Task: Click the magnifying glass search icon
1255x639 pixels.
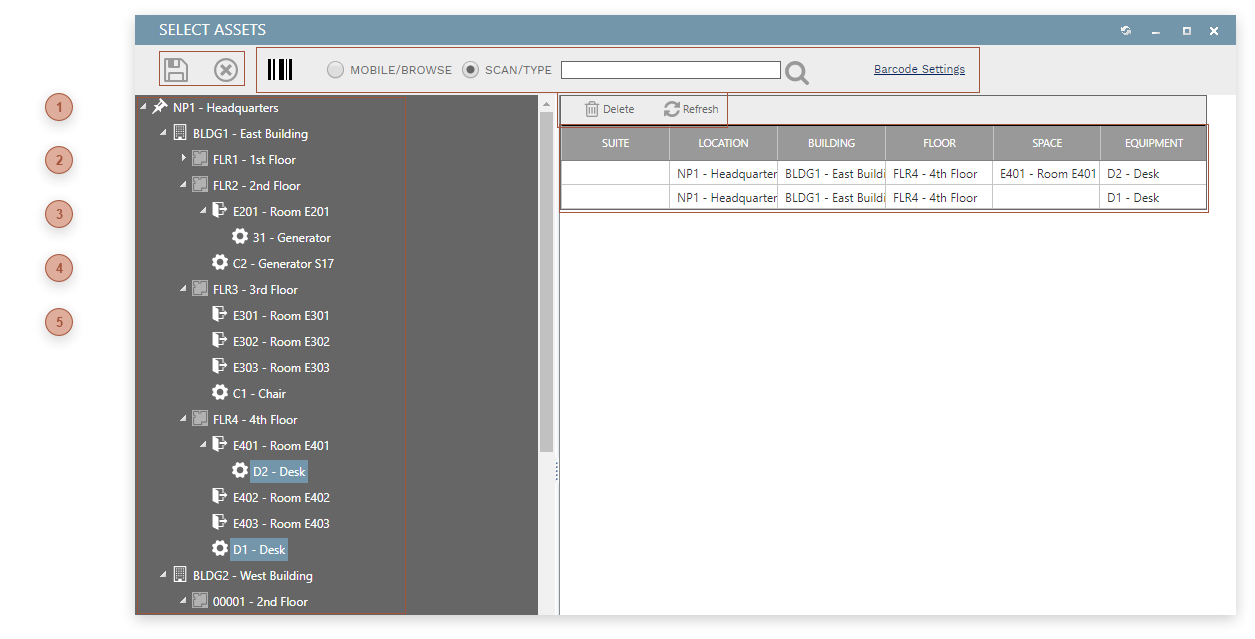Action: click(796, 70)
